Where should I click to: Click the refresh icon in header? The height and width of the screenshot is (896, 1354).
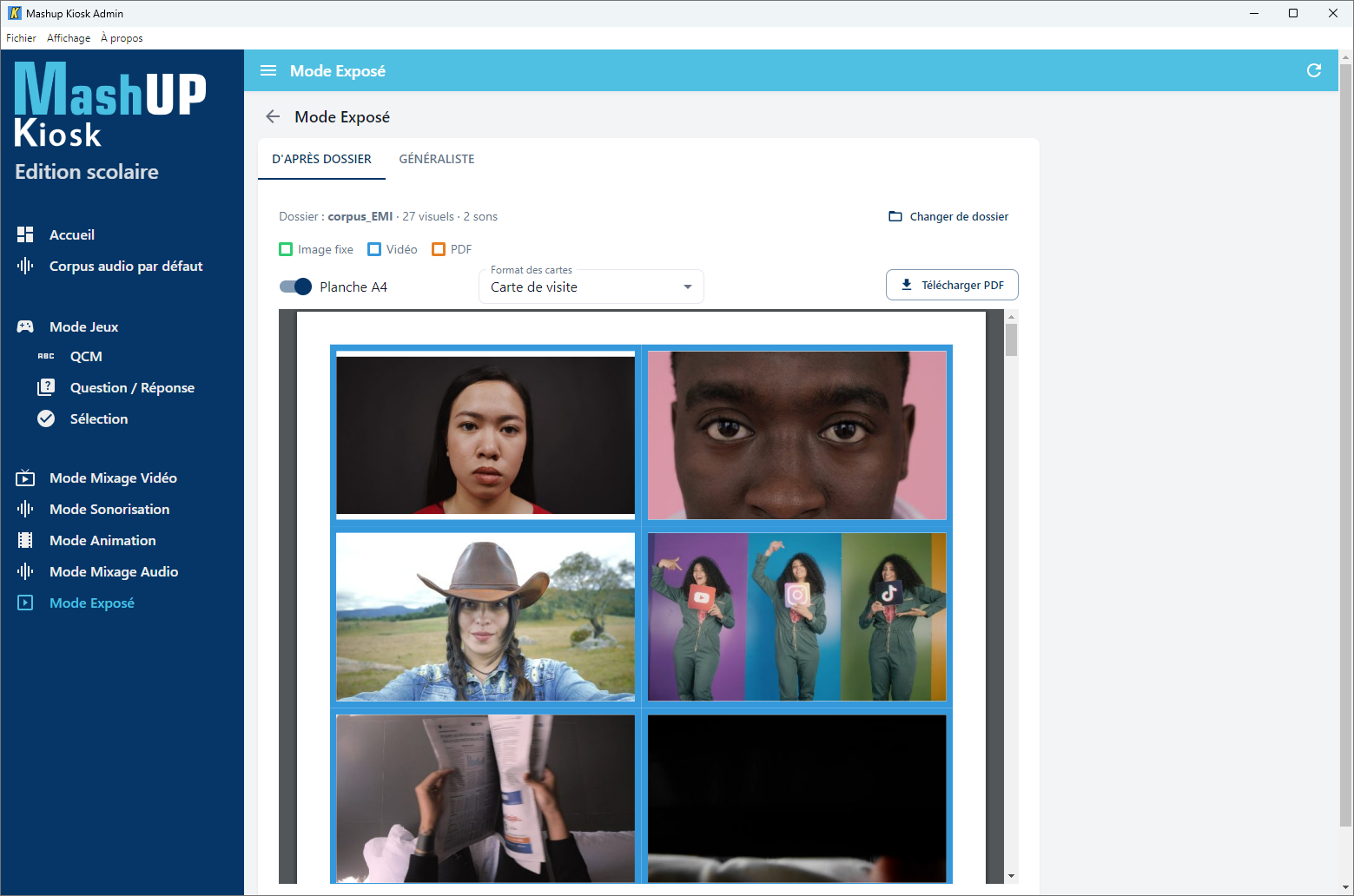(x=1314, y=70)
